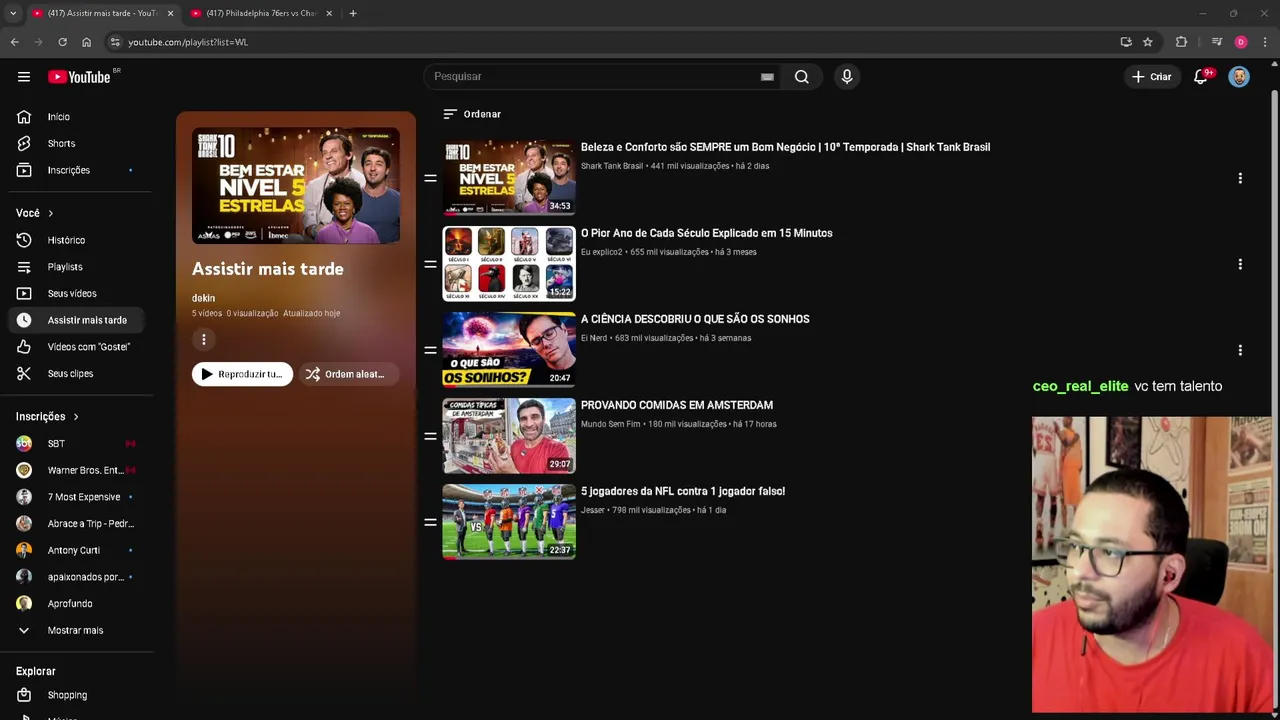Open the account avatar menu
Image resolution: width=1280 pixels, height=720 pixels.
pyautogui.click(x=1239, y=77)
